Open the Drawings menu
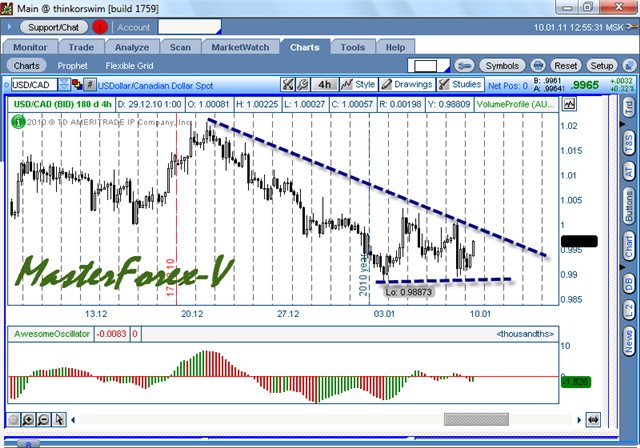The width and height of the screenshot is (640, 448). pos(407,84)
